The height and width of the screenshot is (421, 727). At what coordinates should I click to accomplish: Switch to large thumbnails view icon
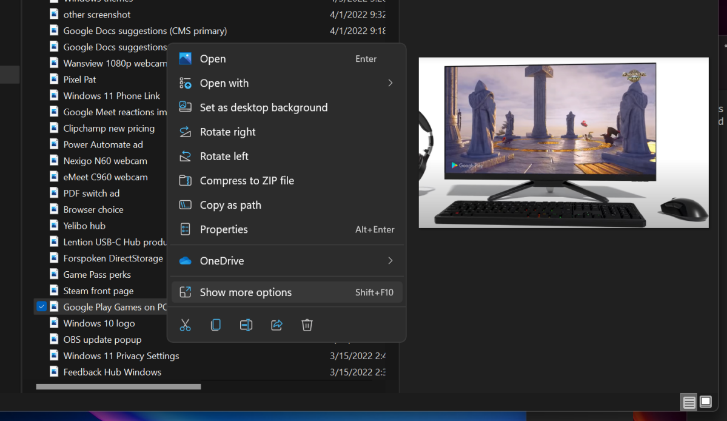pos(705,402)
